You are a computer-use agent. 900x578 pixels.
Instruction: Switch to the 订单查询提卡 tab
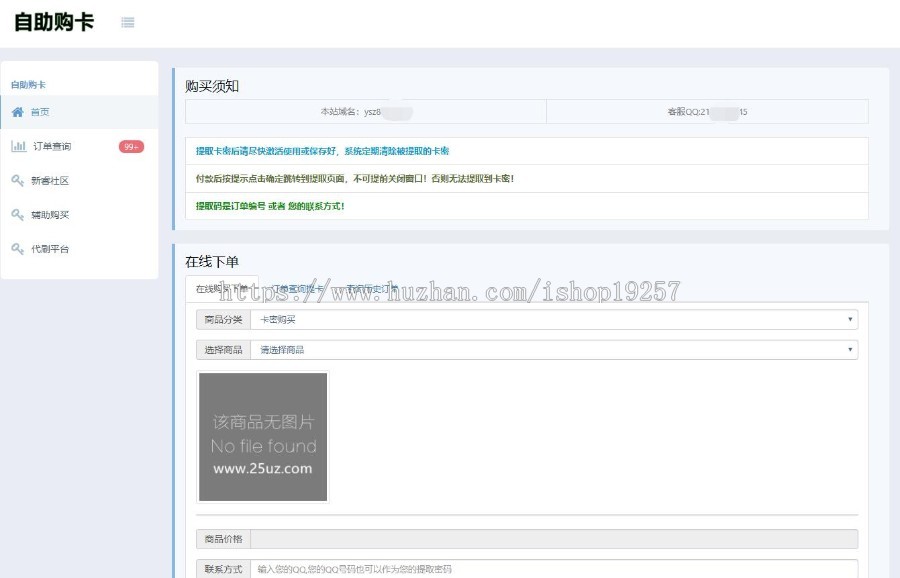297,289
